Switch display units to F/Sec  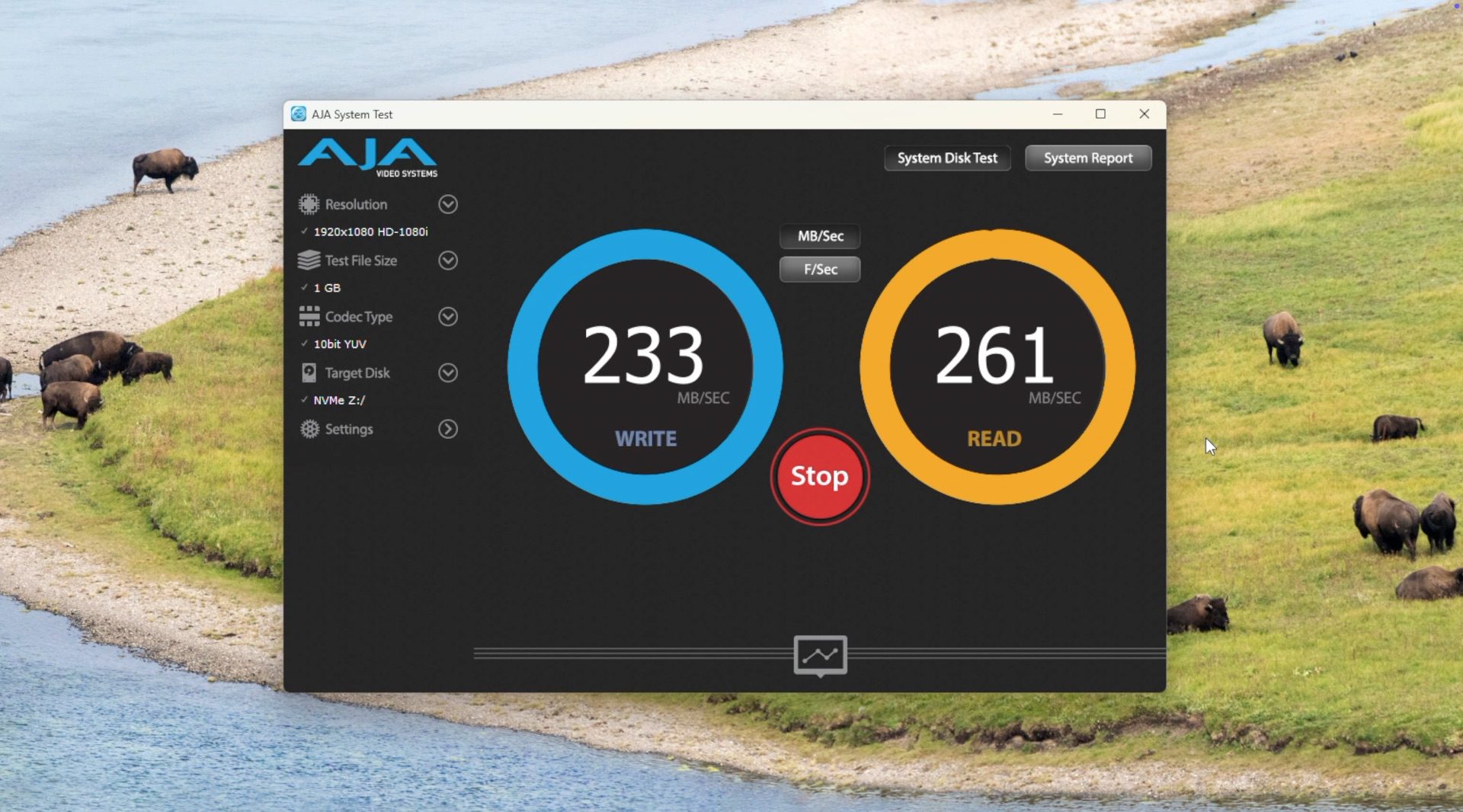coord(820,269)
